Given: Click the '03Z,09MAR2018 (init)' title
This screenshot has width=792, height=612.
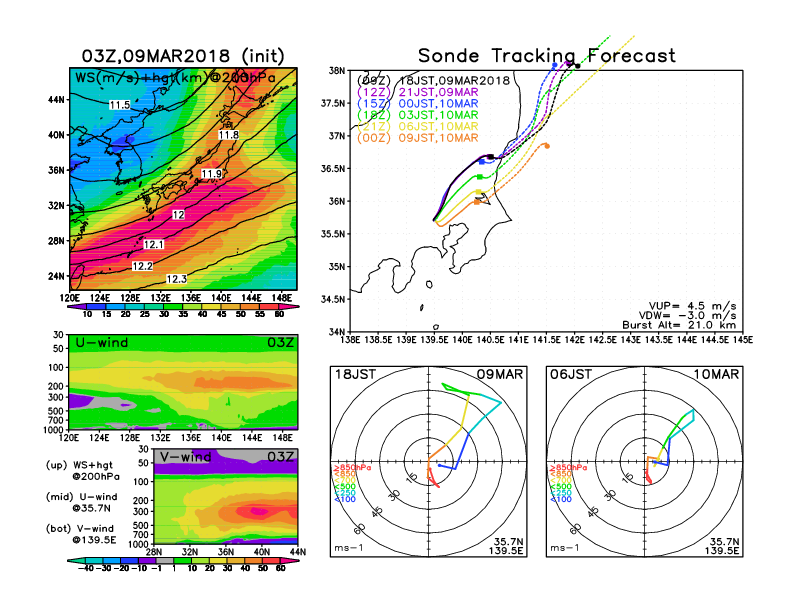Looking at the screenshot, I should coord(183,56).
